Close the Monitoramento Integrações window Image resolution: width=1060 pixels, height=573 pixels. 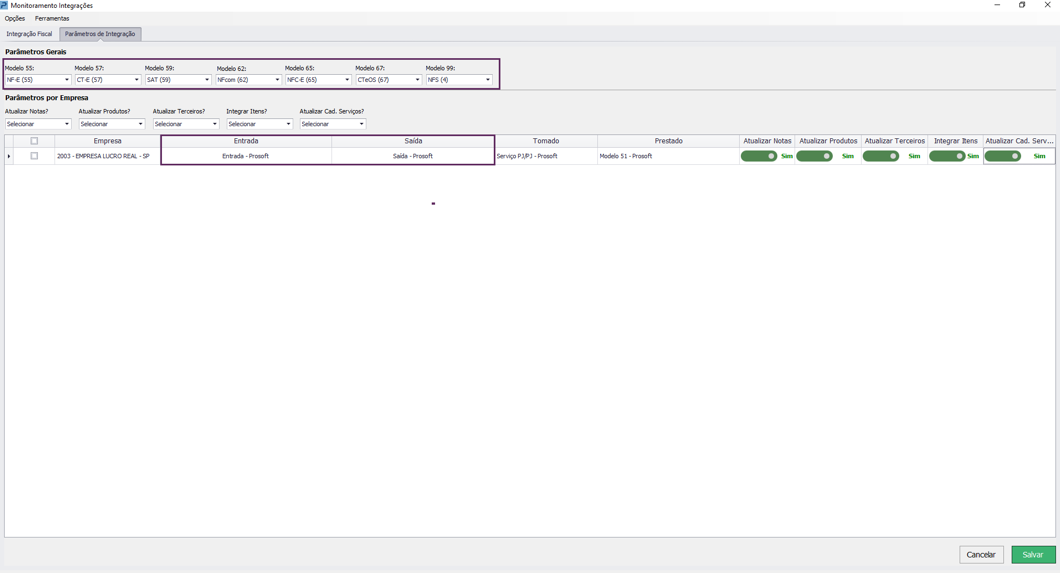(x=1047, y=5)
